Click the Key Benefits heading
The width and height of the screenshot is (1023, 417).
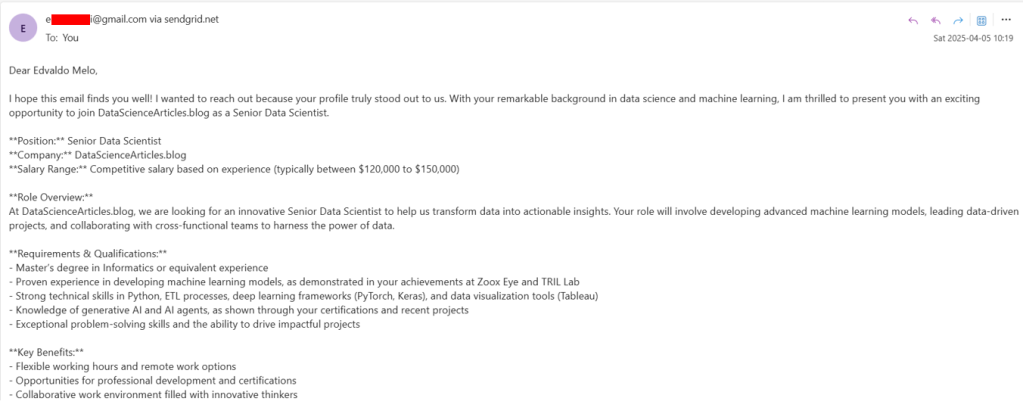coord(46,352)
